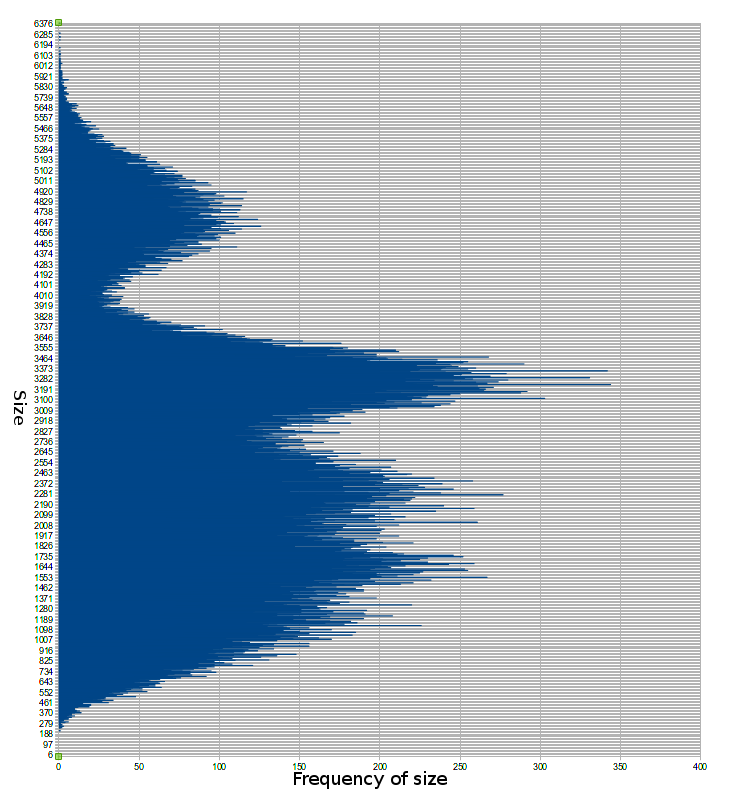Click the 3191 Size axis label

coord(42,389)
